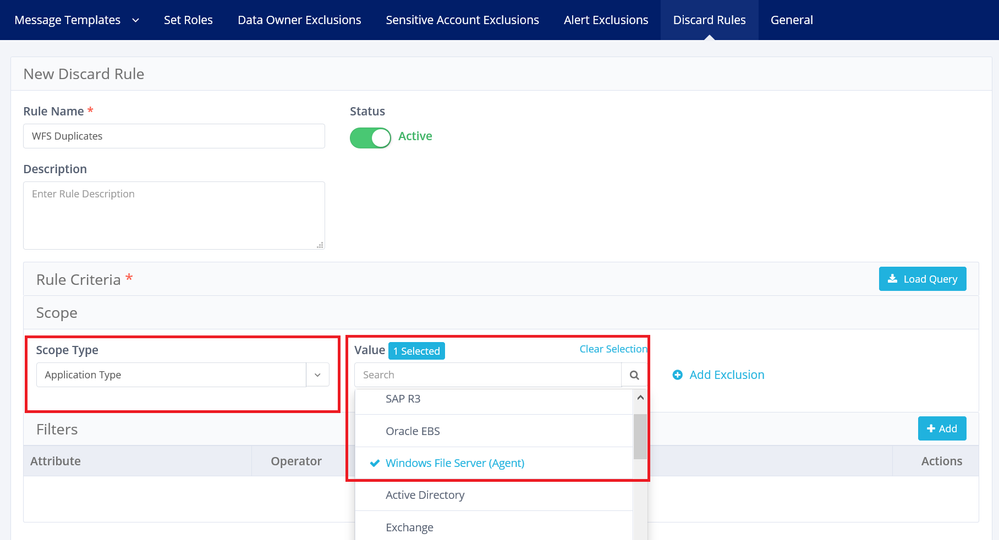Click the plus icon beside Add Exclusion

tap(677, 375)
